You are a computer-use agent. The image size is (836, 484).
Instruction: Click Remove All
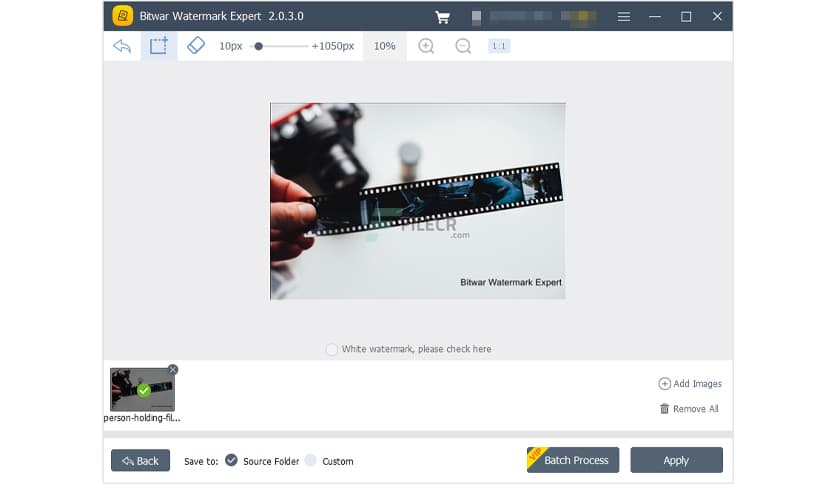pos(689,409)
